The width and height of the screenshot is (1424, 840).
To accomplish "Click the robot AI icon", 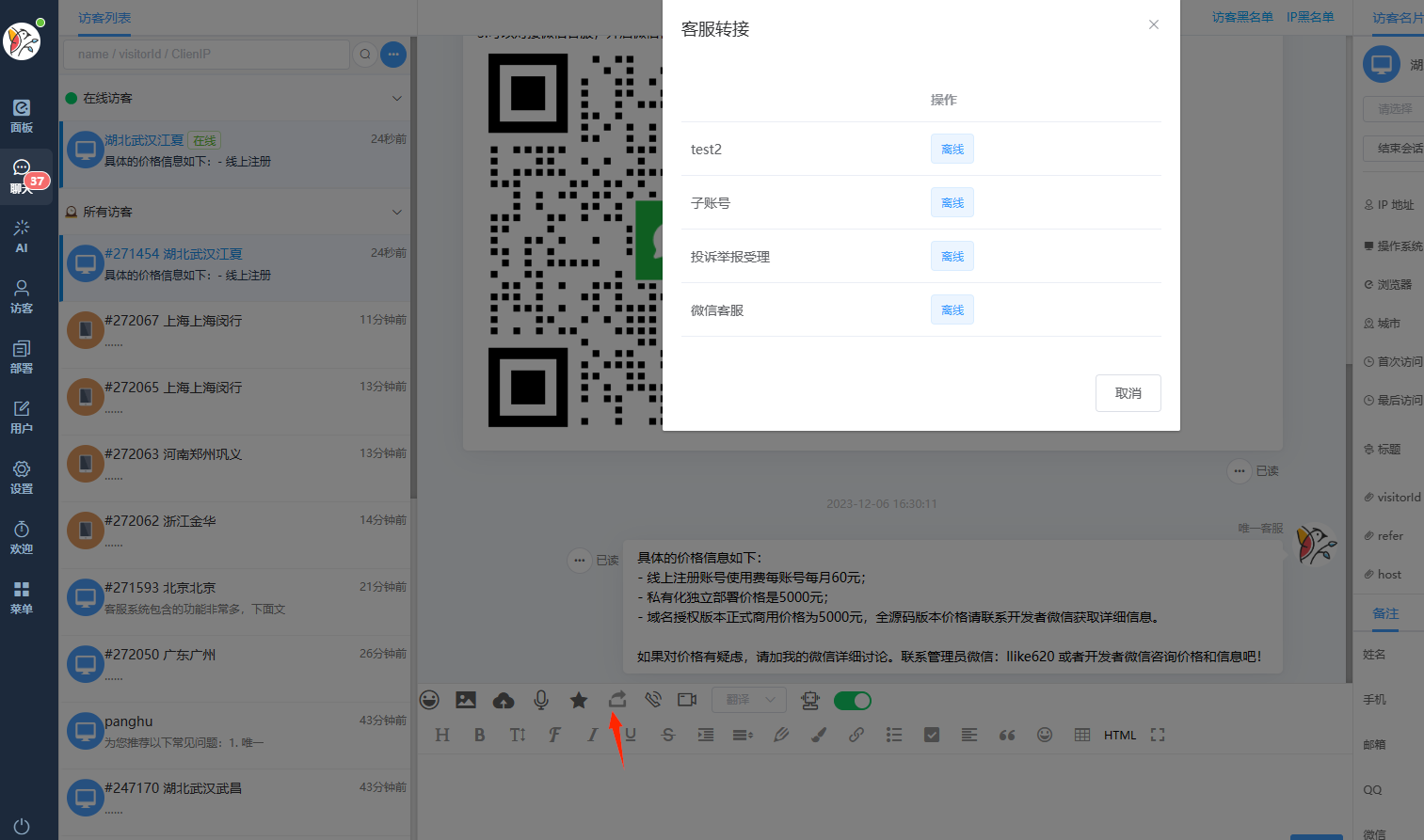I will [x=809, y=700].
